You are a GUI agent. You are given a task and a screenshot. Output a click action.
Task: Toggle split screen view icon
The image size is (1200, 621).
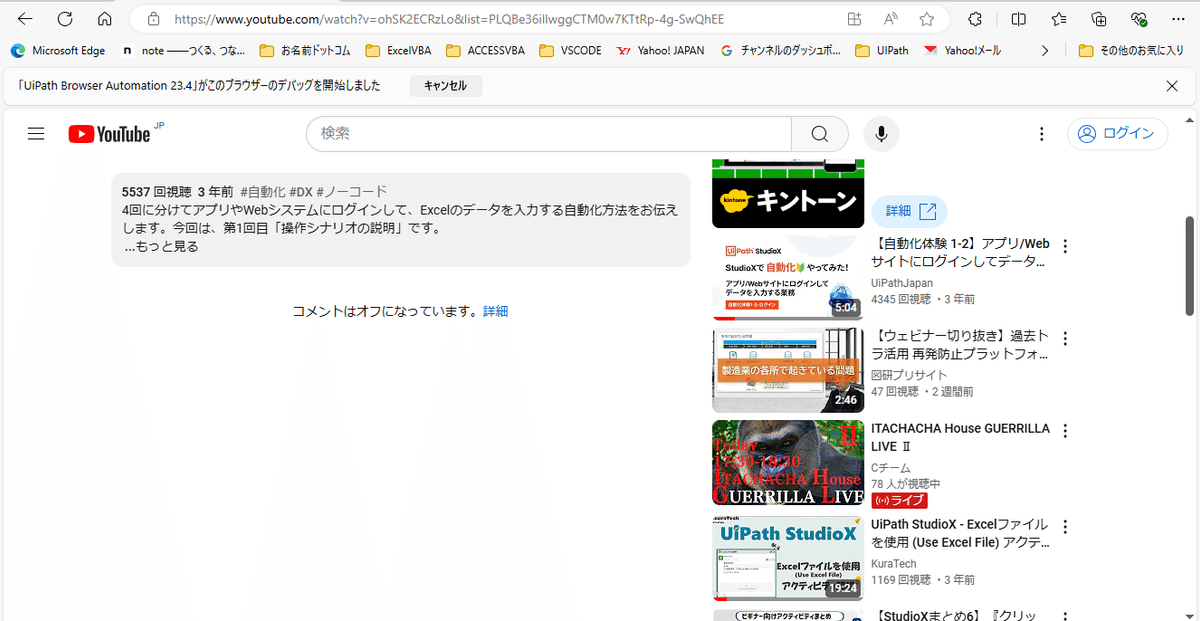tap(1018, 19)
